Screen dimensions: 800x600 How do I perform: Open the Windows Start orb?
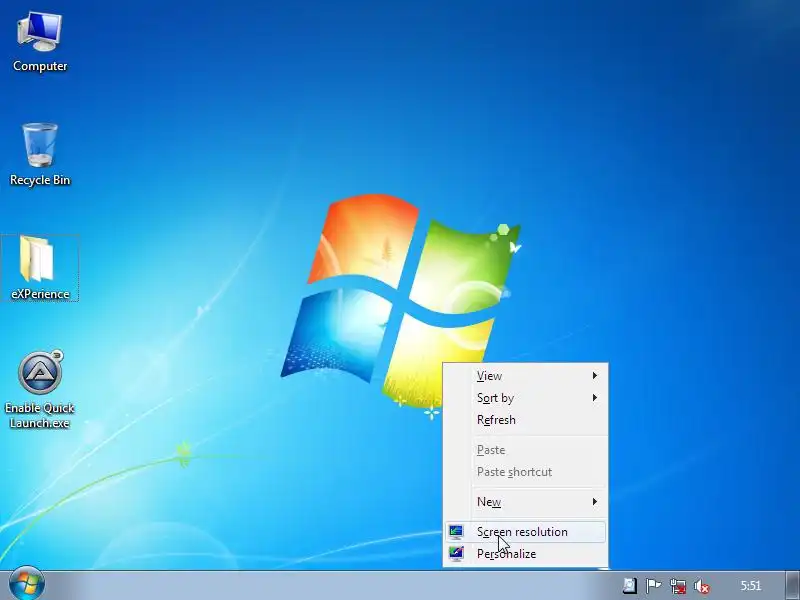[x=27, y=585]
